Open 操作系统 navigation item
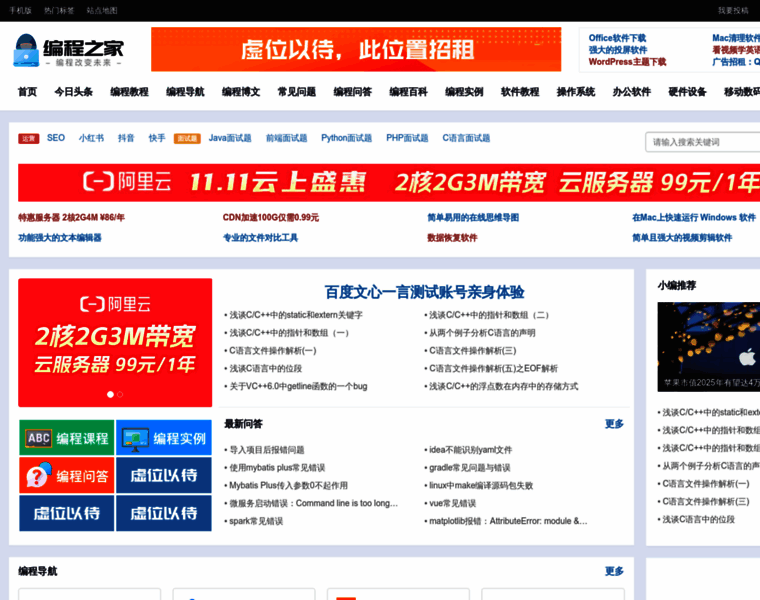The height and width of the screenshot is (600, 760). 575,92
